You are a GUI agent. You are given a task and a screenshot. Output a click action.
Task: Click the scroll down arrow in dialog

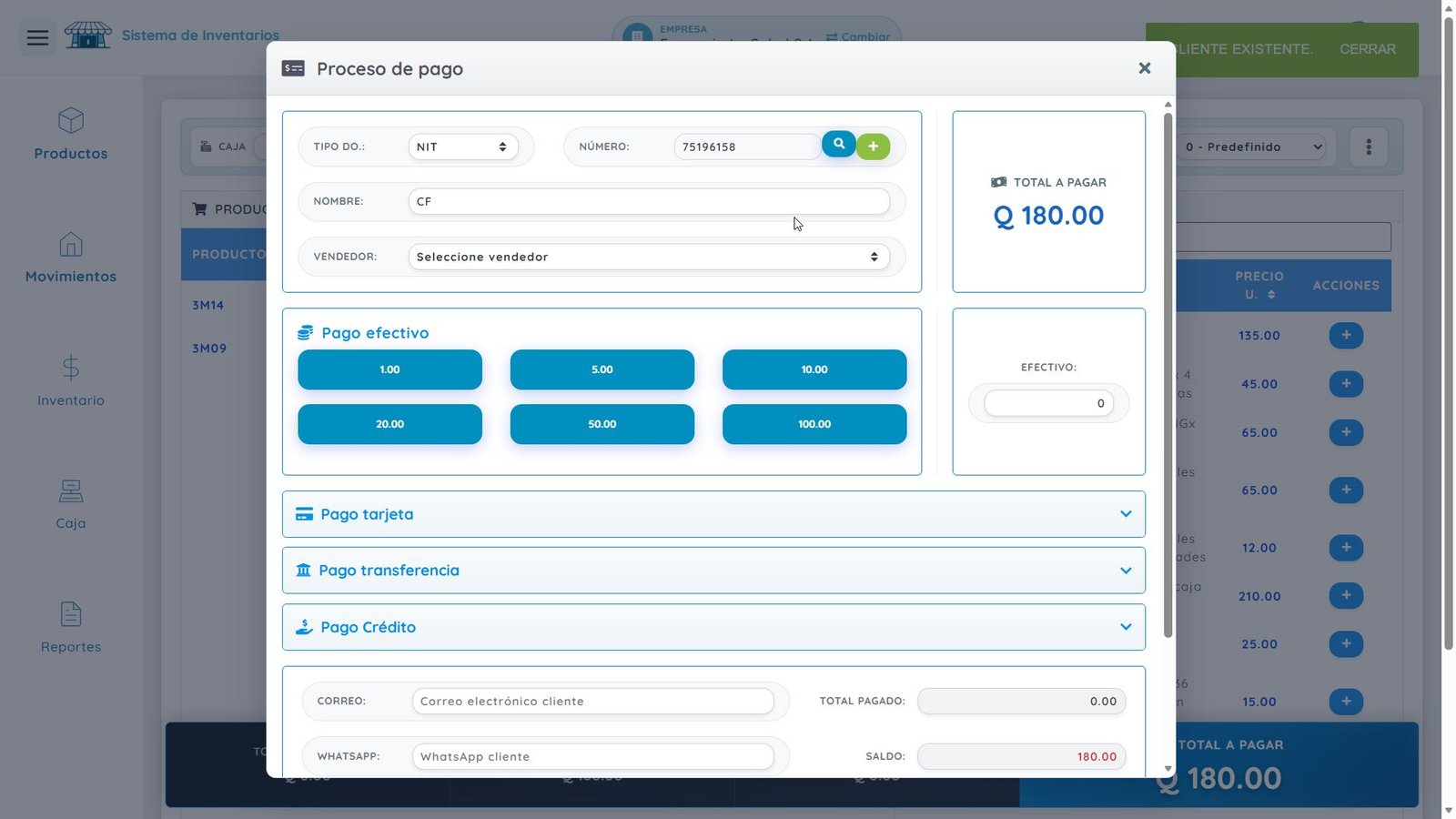tap(1168, 769)
